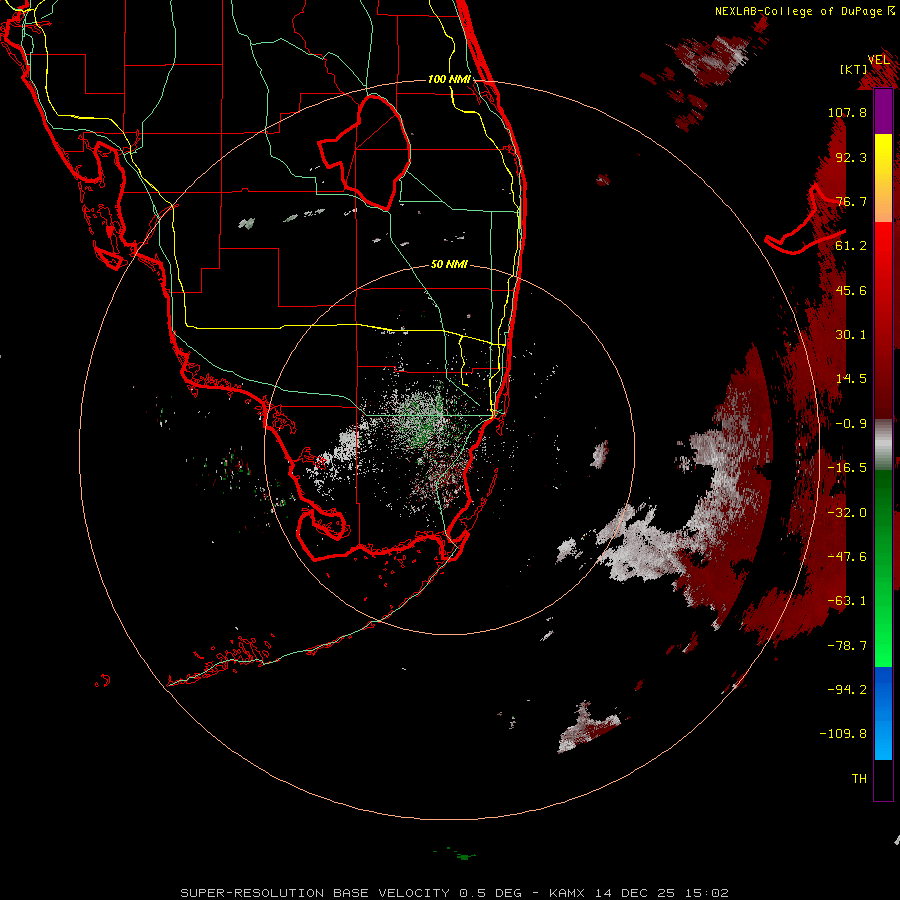The height and width of the screenshot is (900, 900).
Task: Click the Lake Okeechobee outline on the map
Action: pyautogui.click(x=365, y=152)
